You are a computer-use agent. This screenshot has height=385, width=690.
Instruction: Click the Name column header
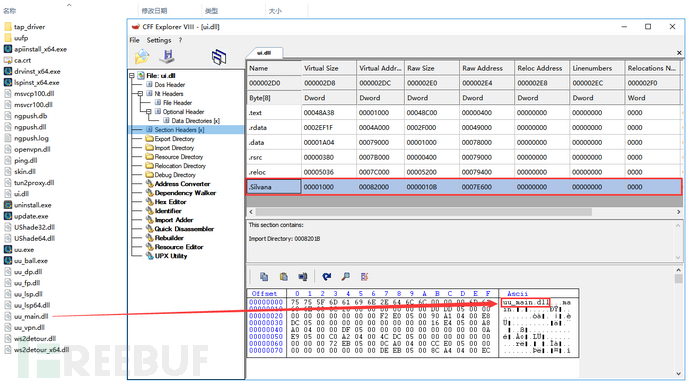tap(274, 68)
